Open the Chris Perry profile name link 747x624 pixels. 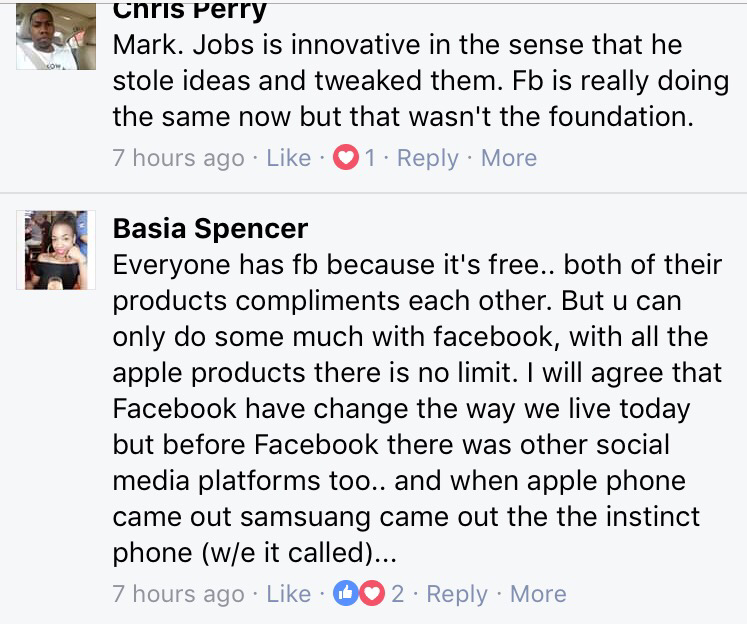(x=188, y=12)
